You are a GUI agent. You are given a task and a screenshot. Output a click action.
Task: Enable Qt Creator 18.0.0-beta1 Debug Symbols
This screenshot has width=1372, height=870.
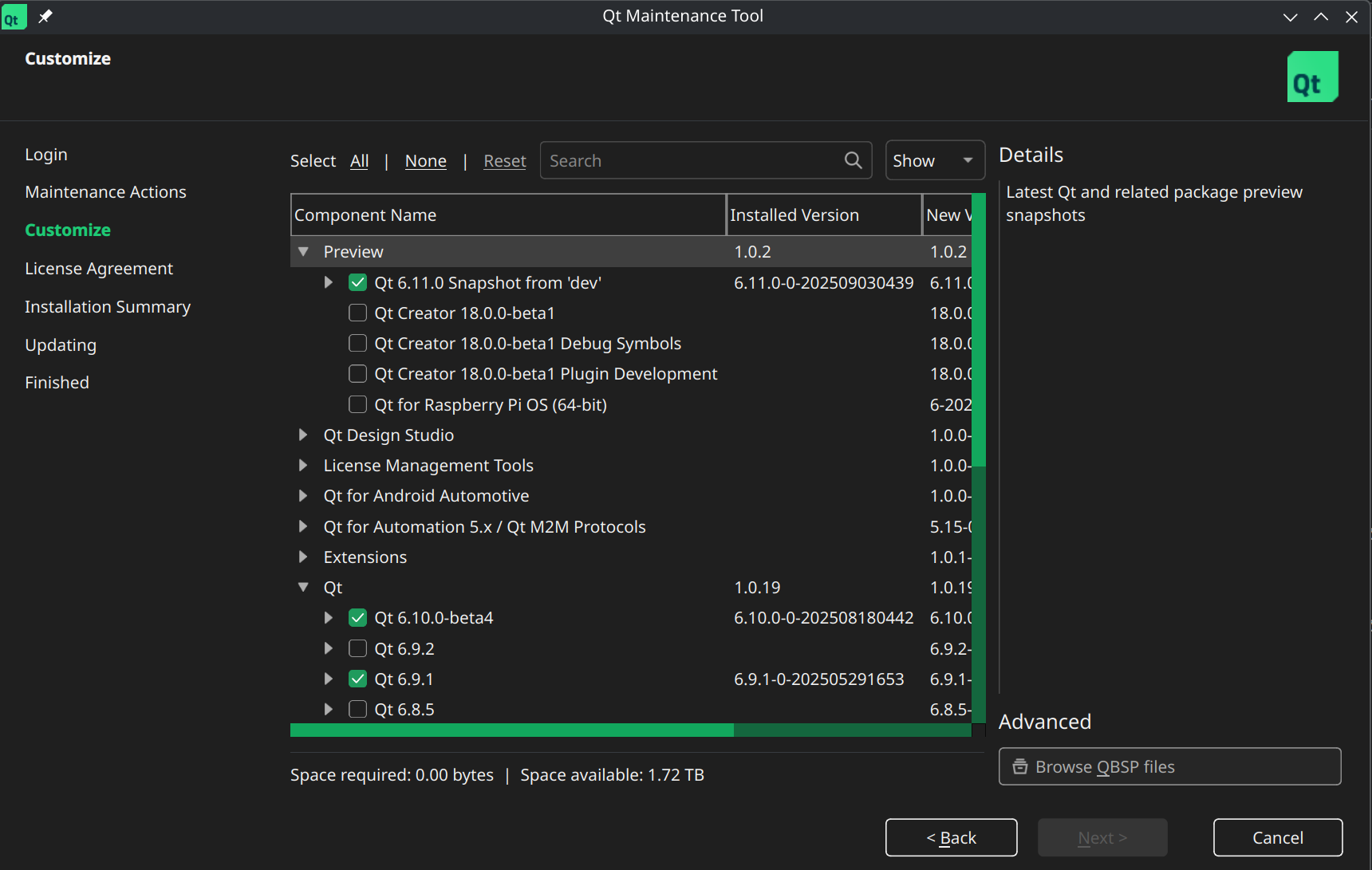point(357,343)
